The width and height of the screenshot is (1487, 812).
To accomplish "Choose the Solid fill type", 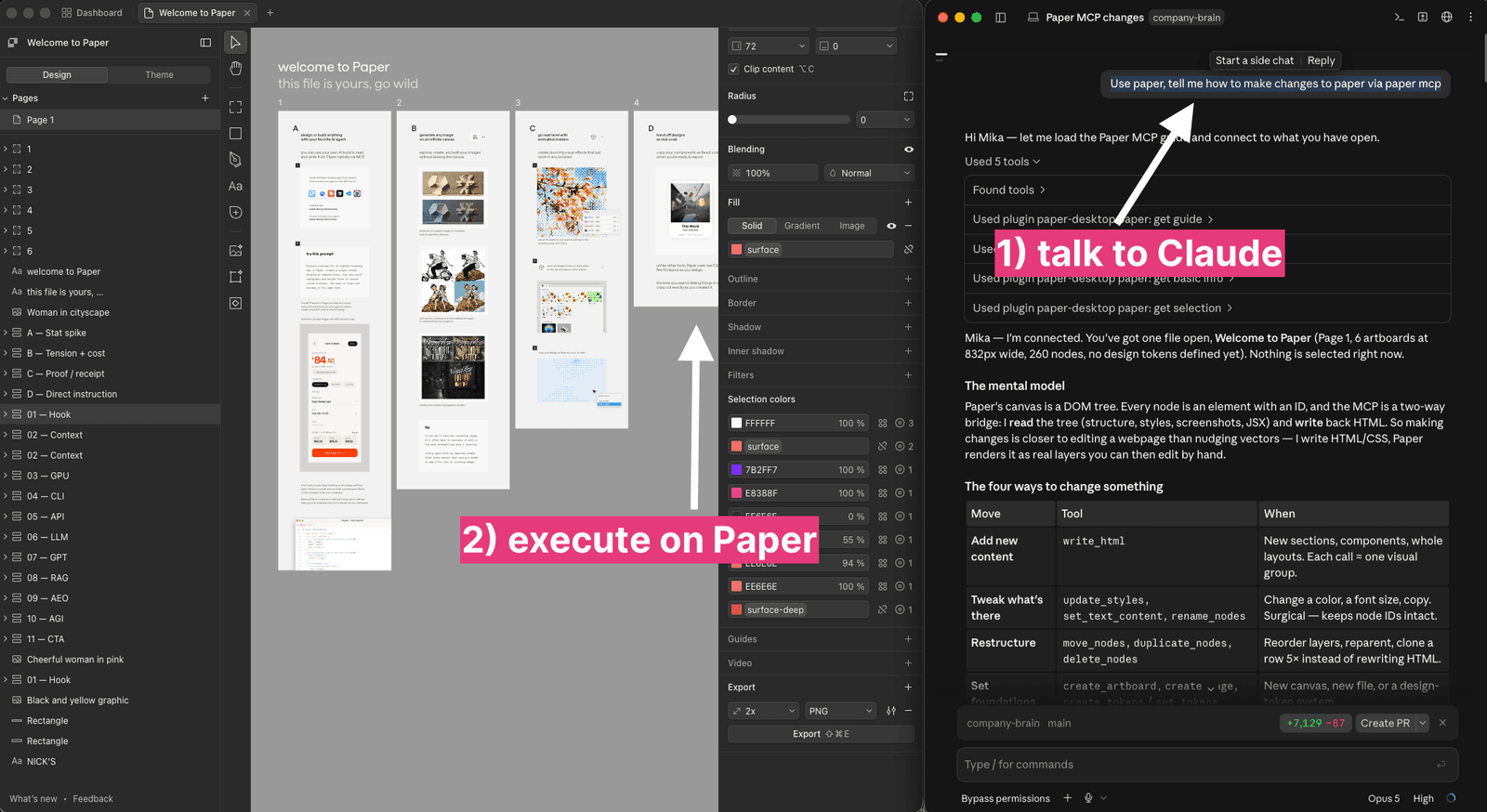I will point(752,226).
